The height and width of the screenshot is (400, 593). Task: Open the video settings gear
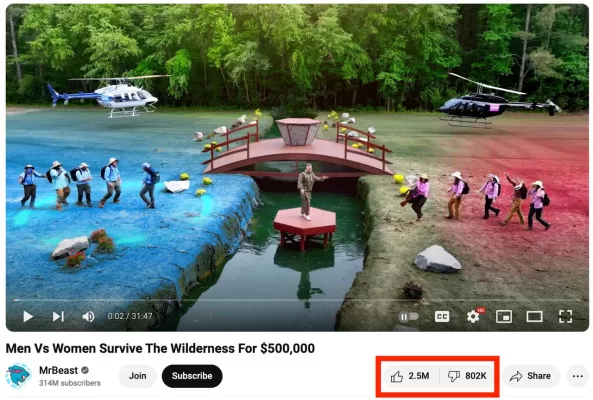[x=473, y=316]
